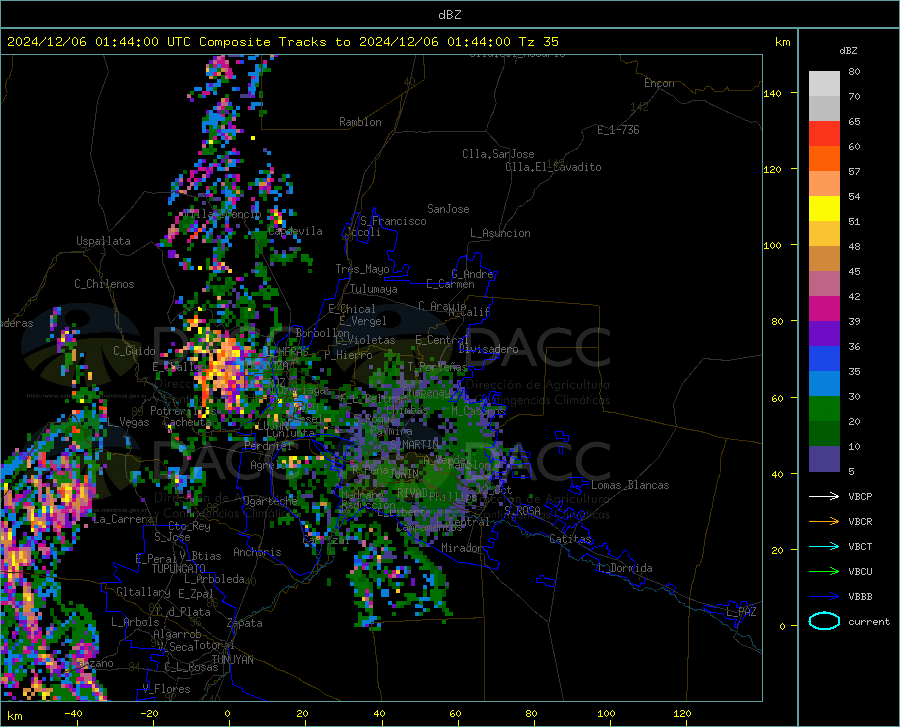Click the SanJose map label
The image size is (900, 727).
pos(448,209)
